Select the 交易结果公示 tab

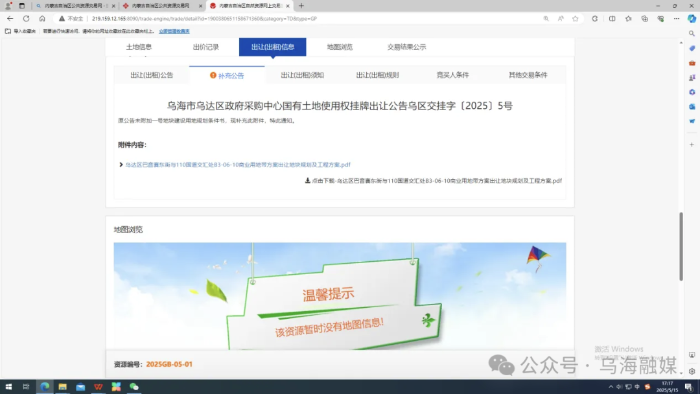(407, 47)
